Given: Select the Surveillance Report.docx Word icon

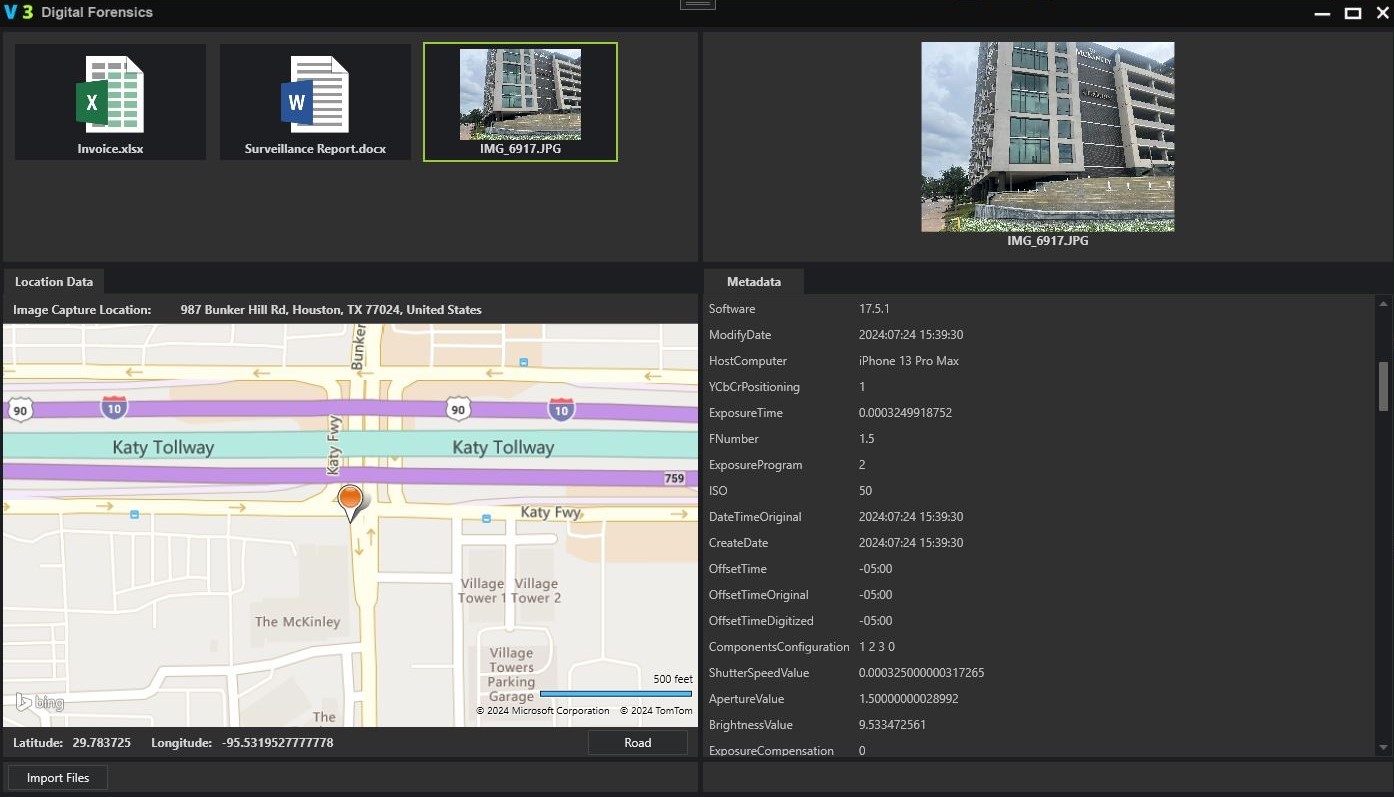Looking at the screenshot, I should (315, 96).
